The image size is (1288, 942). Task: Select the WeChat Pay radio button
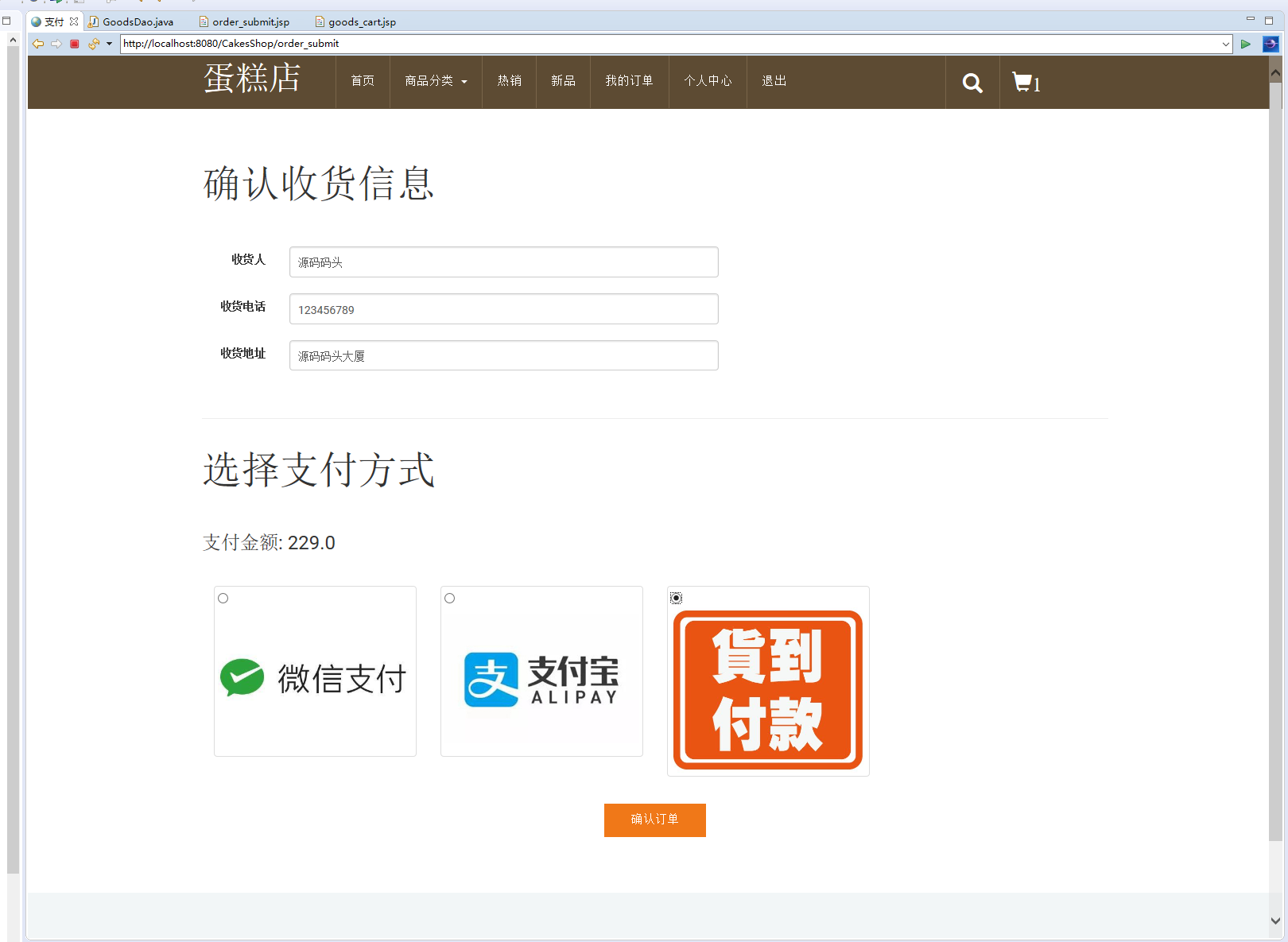[x=223, y=599]
